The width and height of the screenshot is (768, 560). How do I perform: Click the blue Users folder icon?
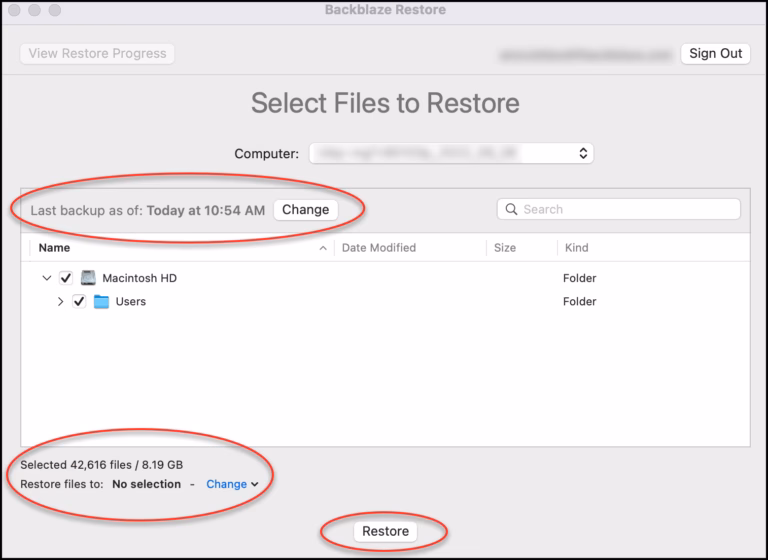(101, 301)
